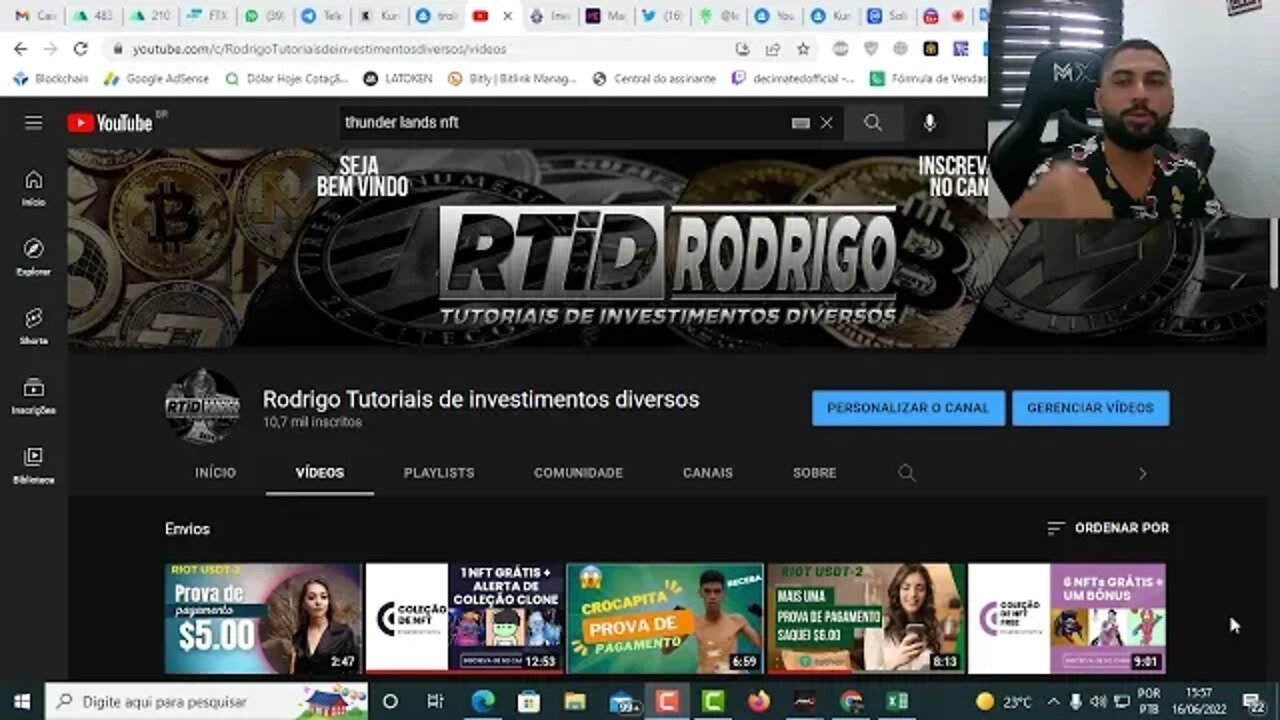
Task: Open Inscrições in the sidebar
Action: [x=34, y=396]
